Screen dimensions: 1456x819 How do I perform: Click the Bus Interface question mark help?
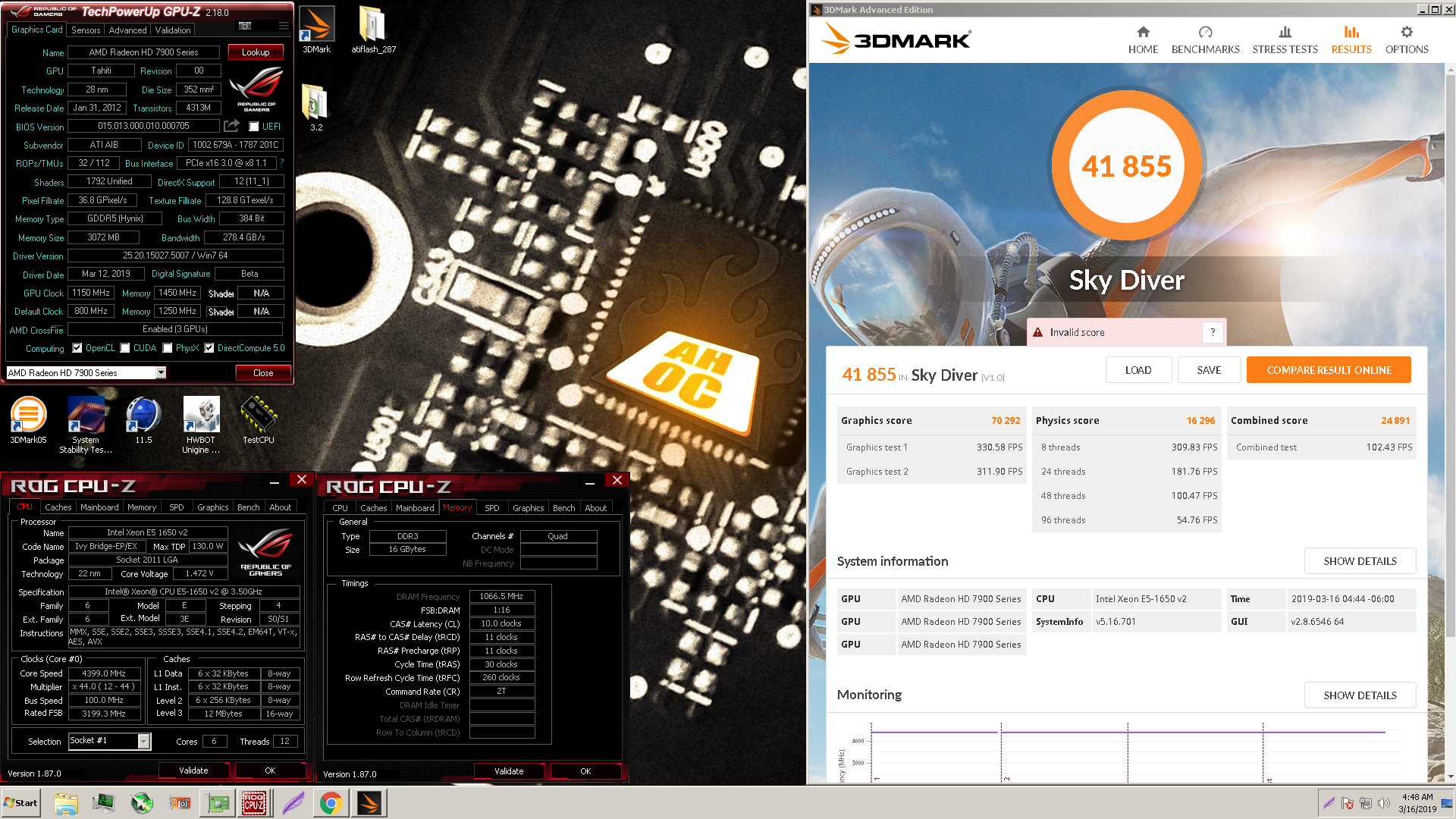(x=281, y=163)
